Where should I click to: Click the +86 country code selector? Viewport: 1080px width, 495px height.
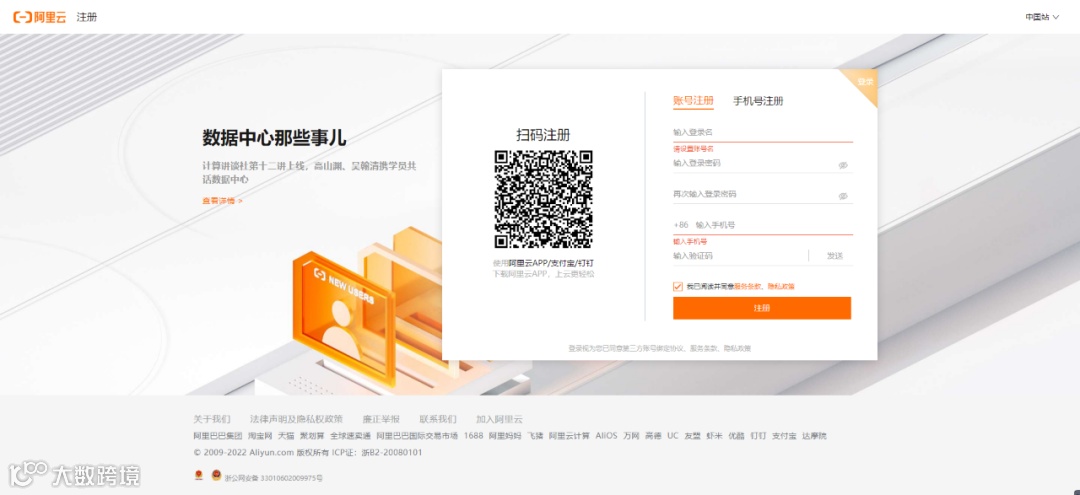681,225
